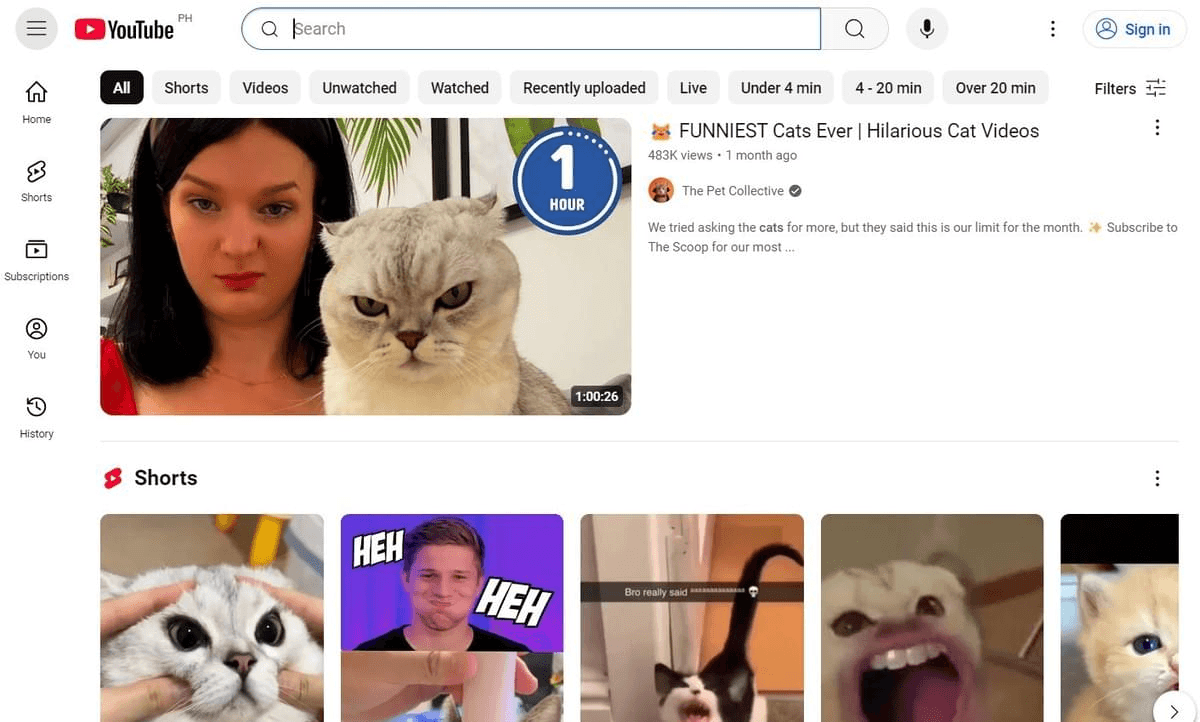This screenshot has height=722, width=1200.
Task: Click the YouTube logo to go home
Action: (130, 29)
